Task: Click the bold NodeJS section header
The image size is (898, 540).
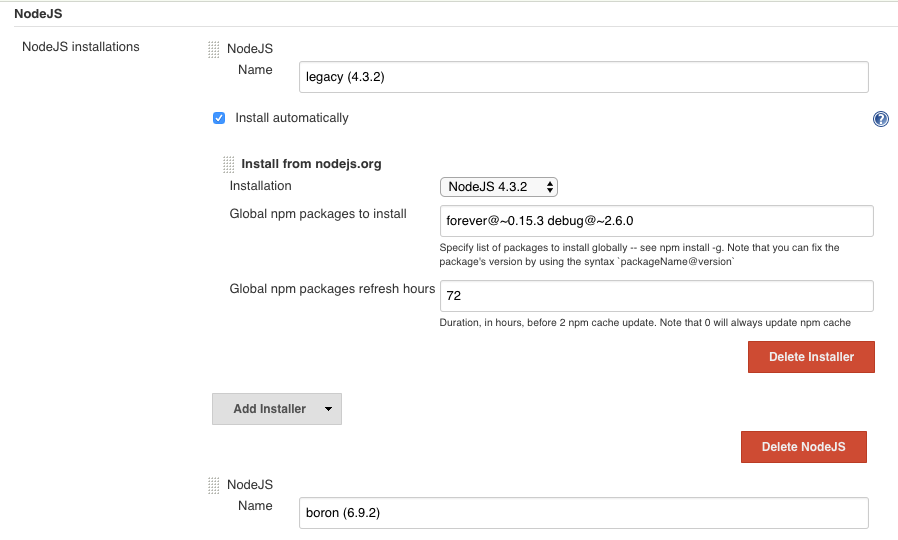Action: pyautogui.click(x=38, y=13)
